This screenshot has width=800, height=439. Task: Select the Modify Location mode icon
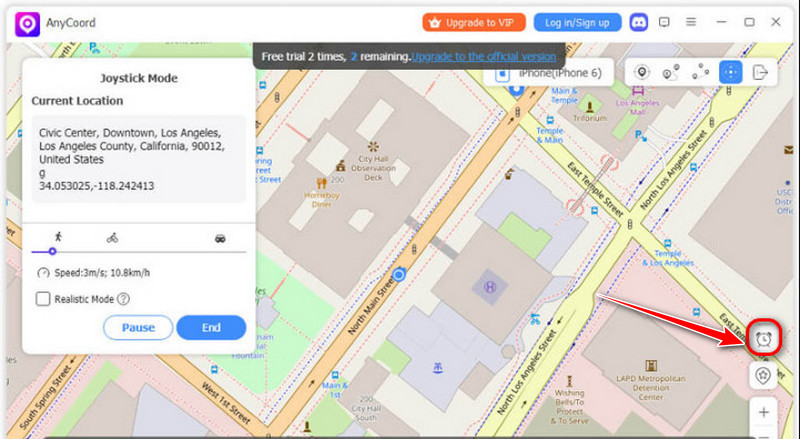(641, 72)
